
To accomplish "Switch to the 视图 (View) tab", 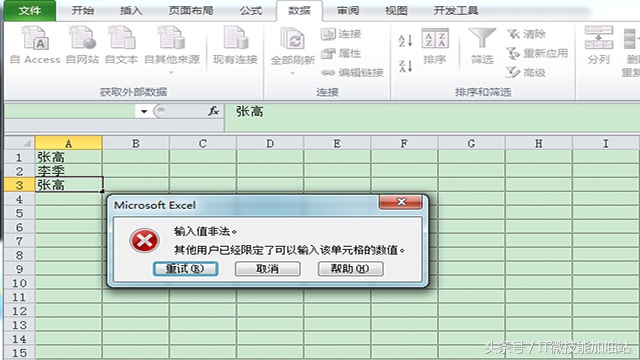I will 396,11.
